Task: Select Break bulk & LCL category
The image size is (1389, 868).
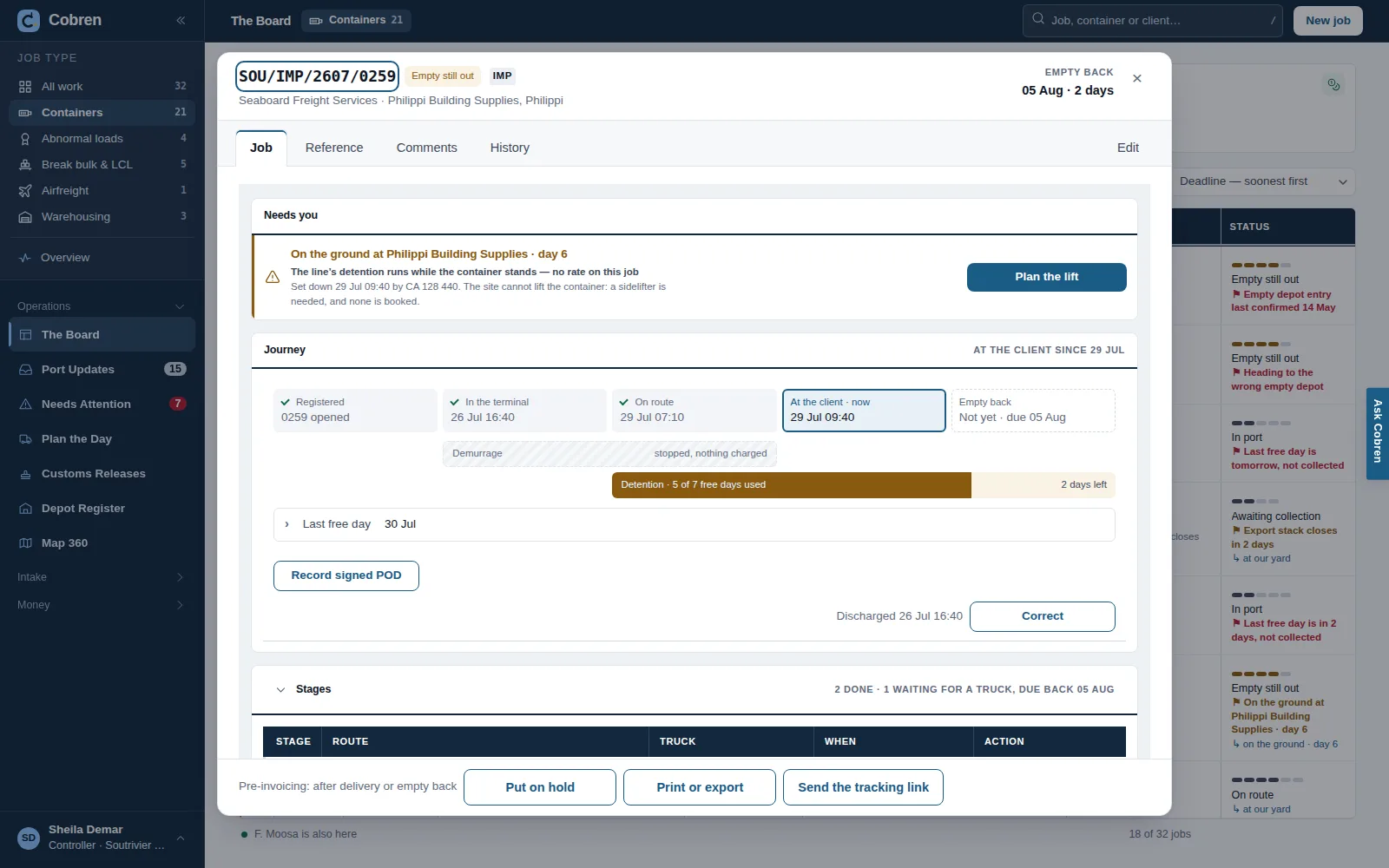Action: click(102, 164)
